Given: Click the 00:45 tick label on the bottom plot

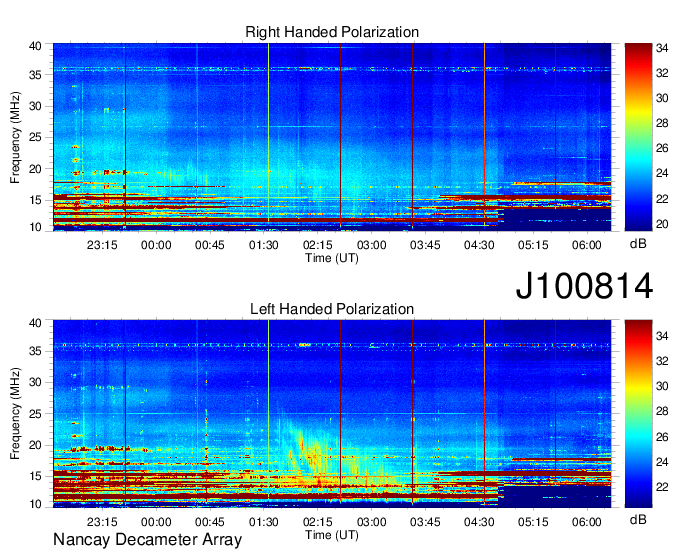Looking at the screenshot, I should coord(210,522).
